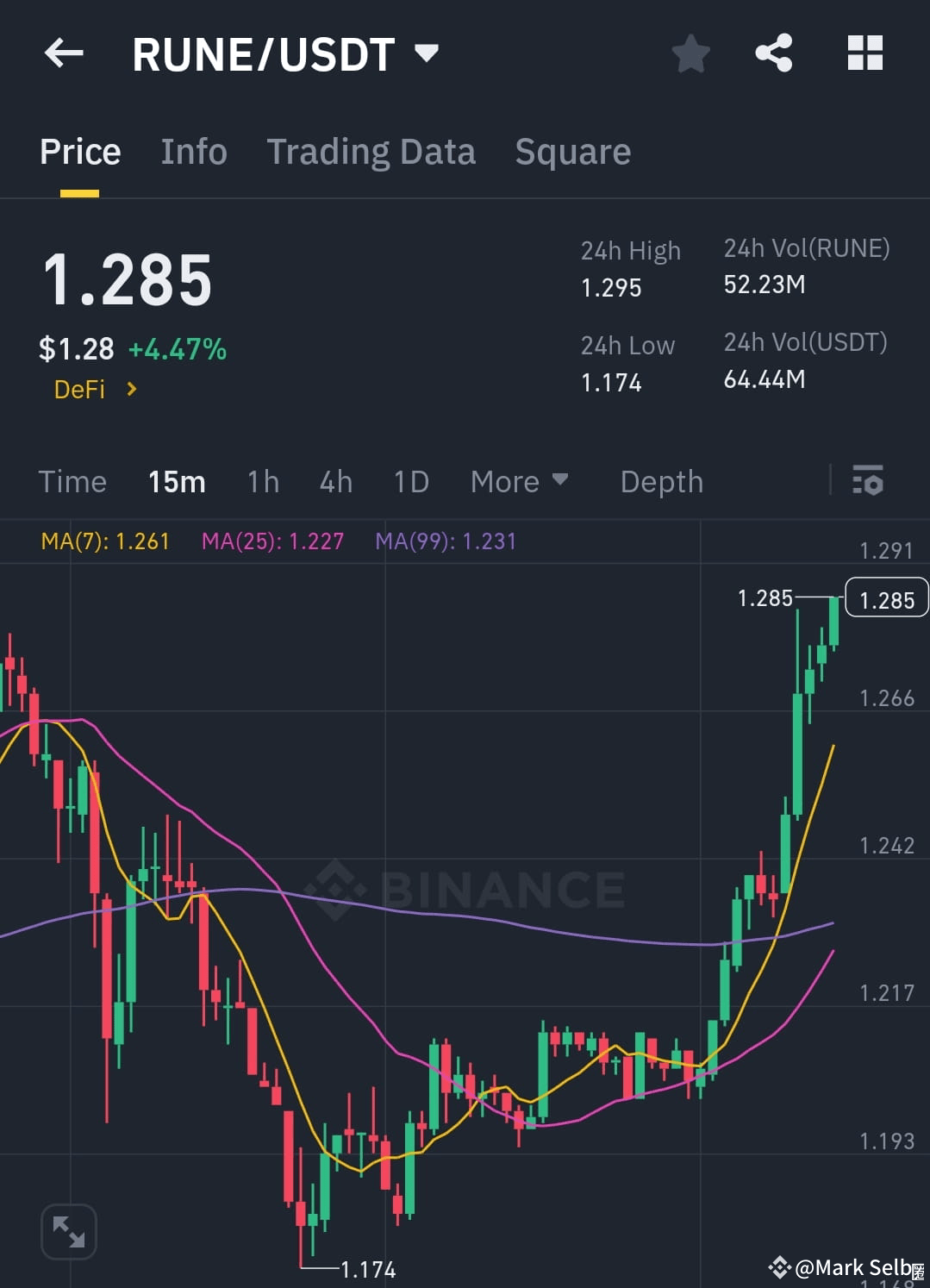Tap the fullscreen expand icon on chart
The height and width of the screenshot is (1288, 930).
tap(68, 1231)
